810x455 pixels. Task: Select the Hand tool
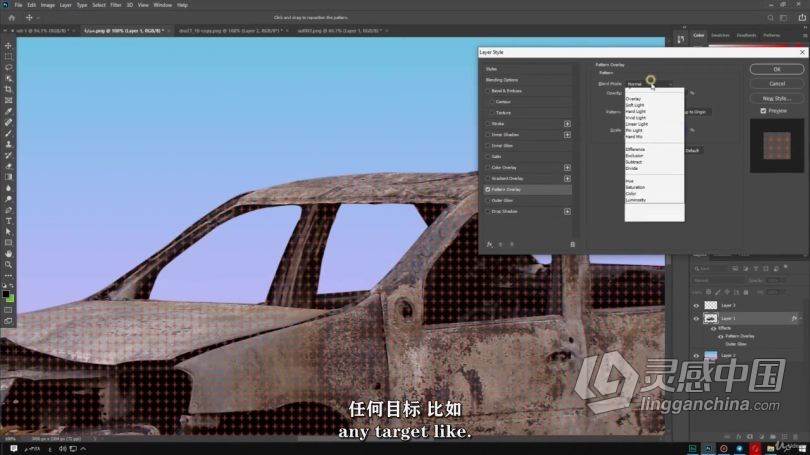8,254
